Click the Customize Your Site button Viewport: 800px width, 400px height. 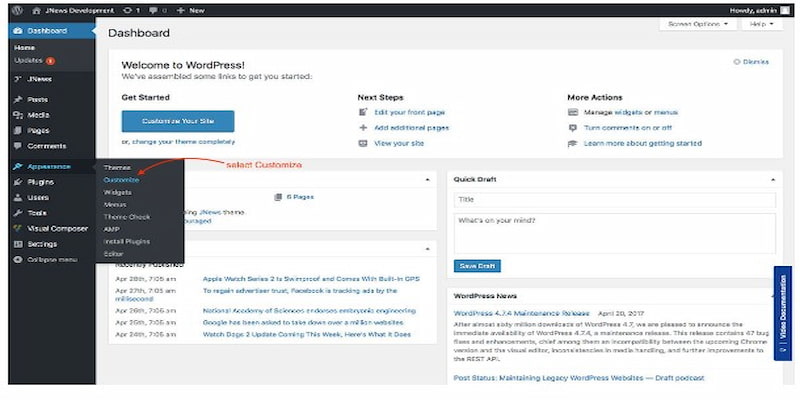(178, 121)
